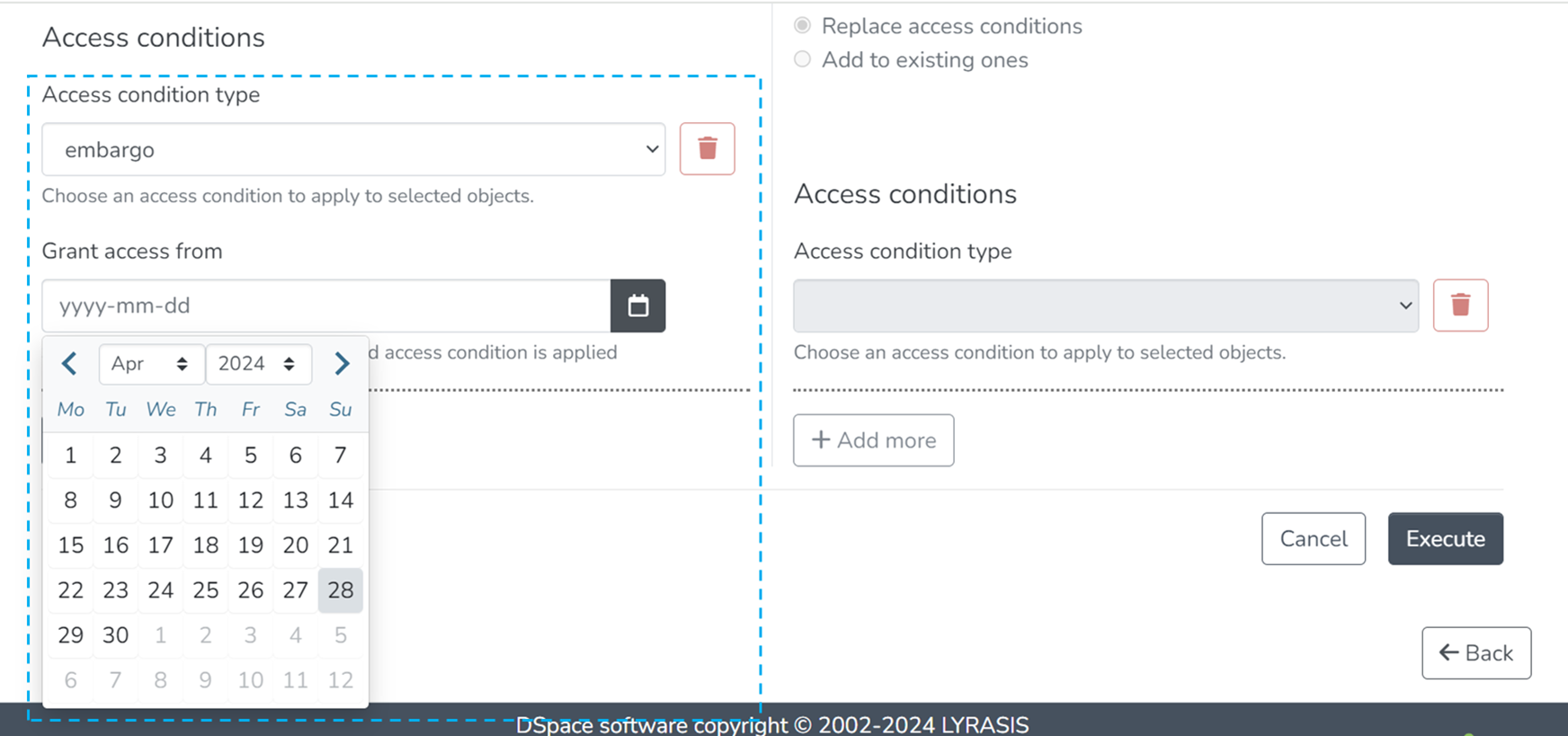Select day 30 in April
This screenshot has height=736, width=1568.
pos(115,635)
